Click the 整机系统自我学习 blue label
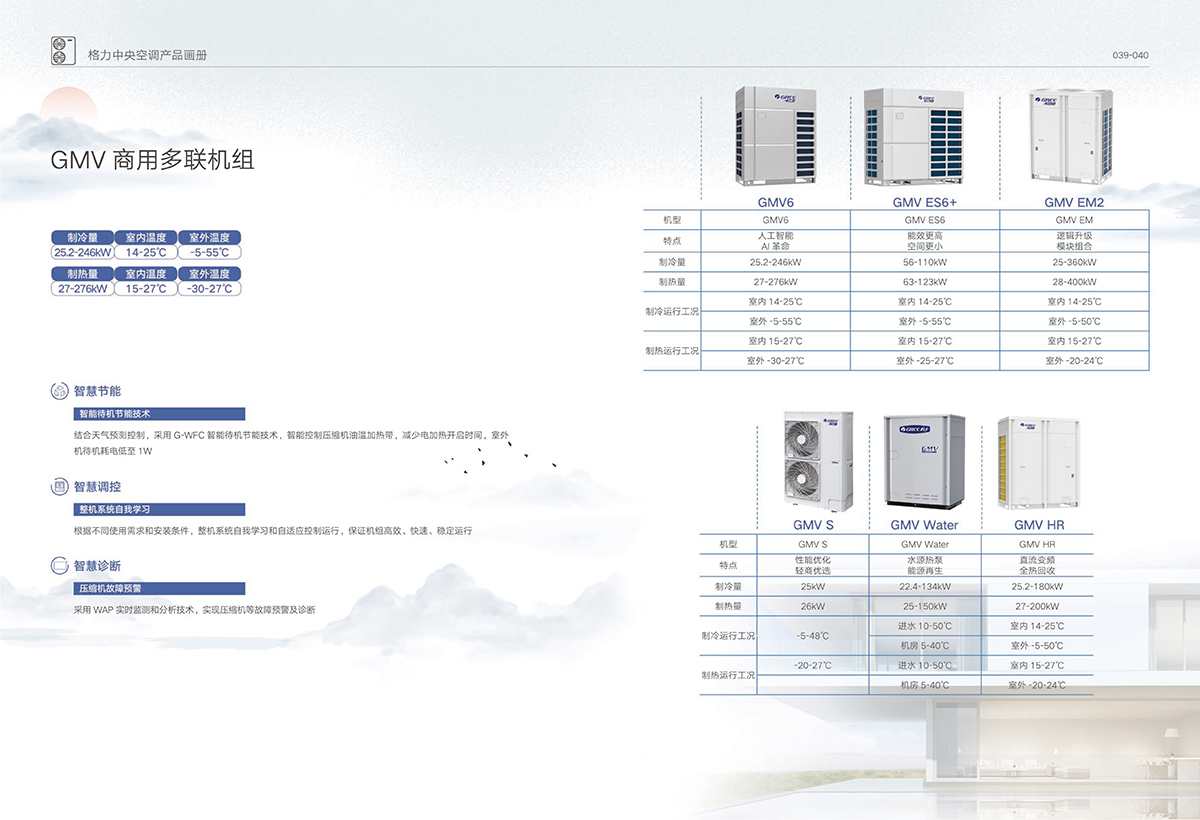Screen dimensions: 1200x820 (160, 509)
